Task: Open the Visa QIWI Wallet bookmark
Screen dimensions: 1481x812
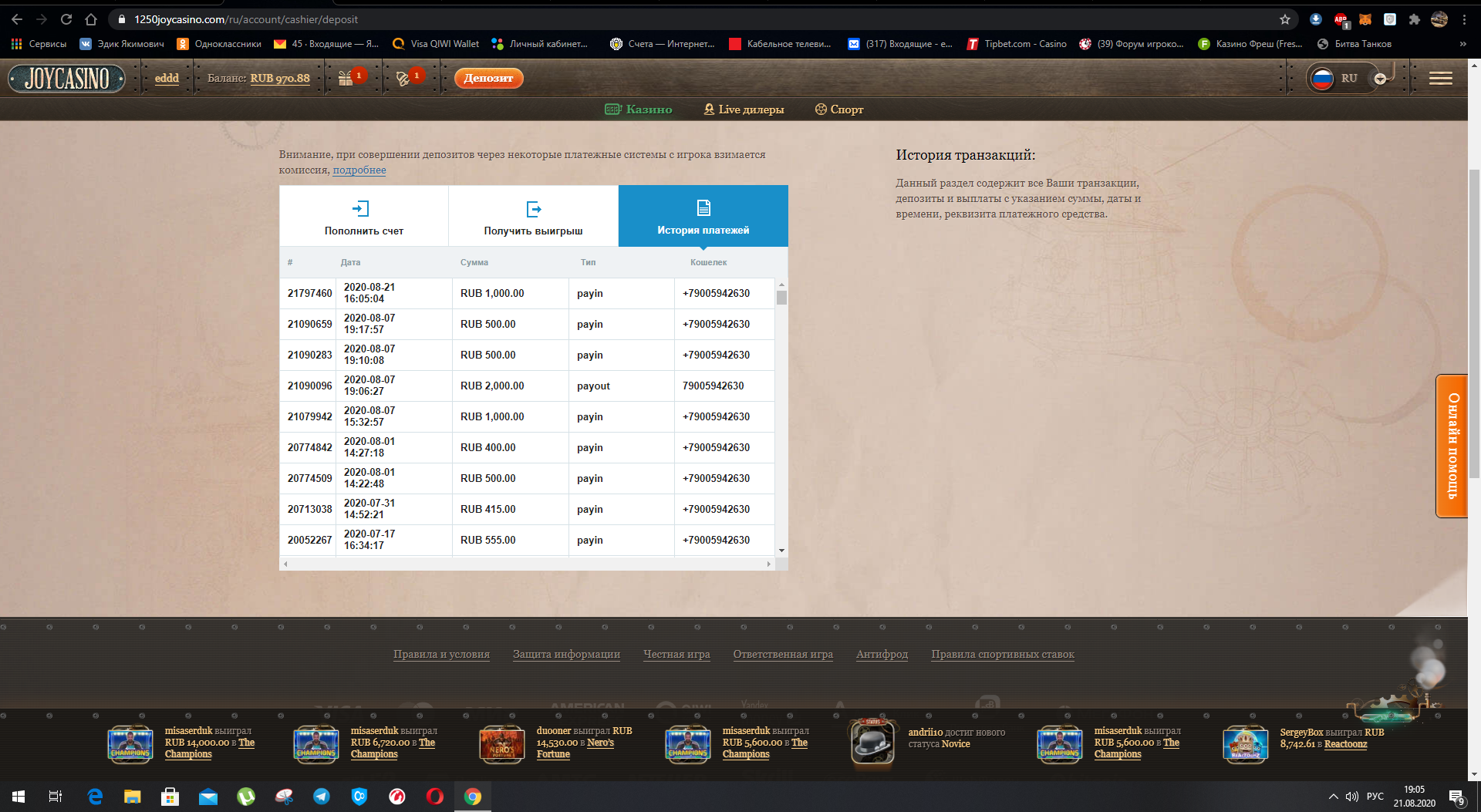Action: pyautogui.click(x=436, y=44)
